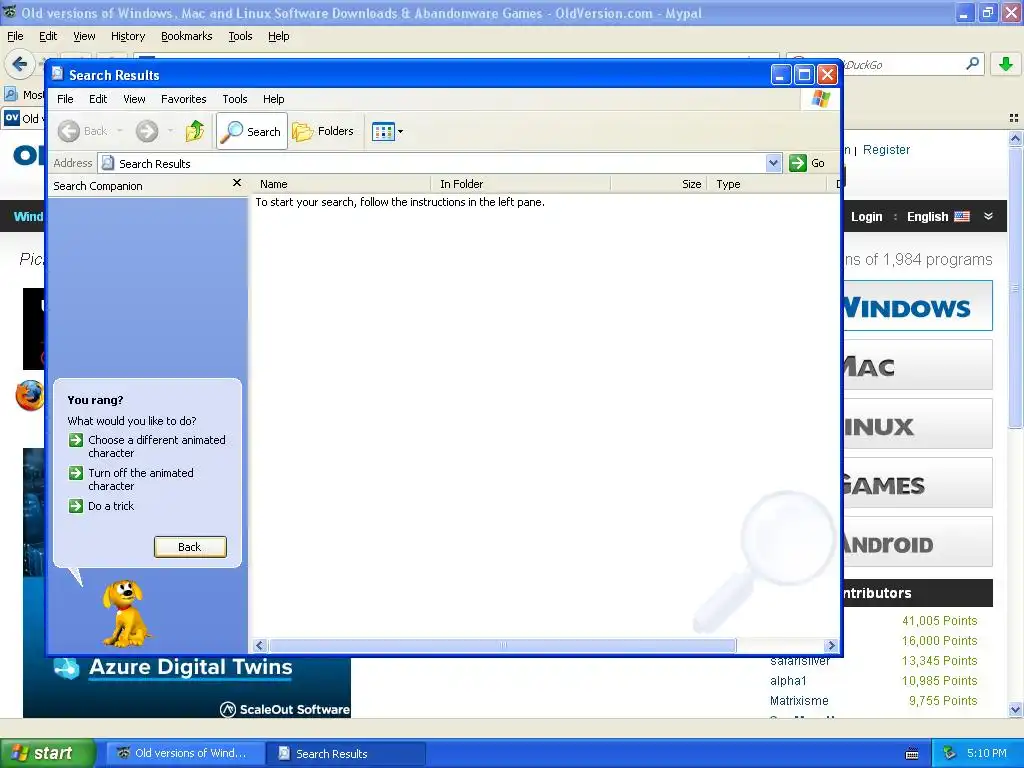
Task: Click the magnifier icon in DuckDuckGo search box
Action: tap(972, 64)
